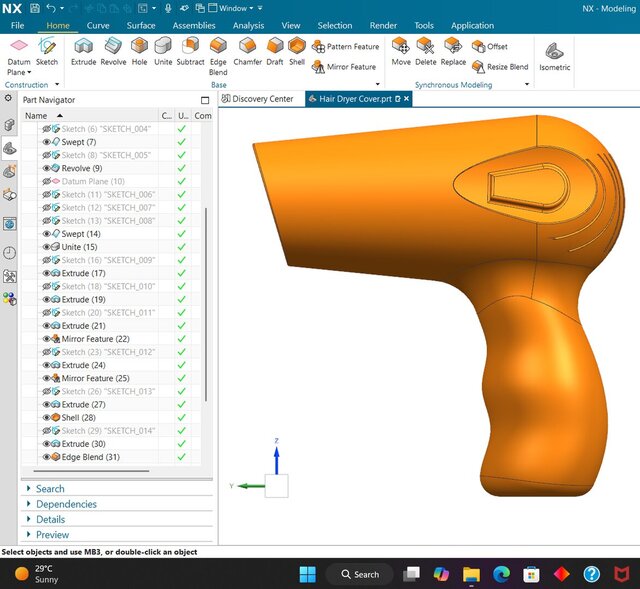This screenshot has height=589, width=640.
Task: Select the Move Face tool
Action: tap(401, 52)
